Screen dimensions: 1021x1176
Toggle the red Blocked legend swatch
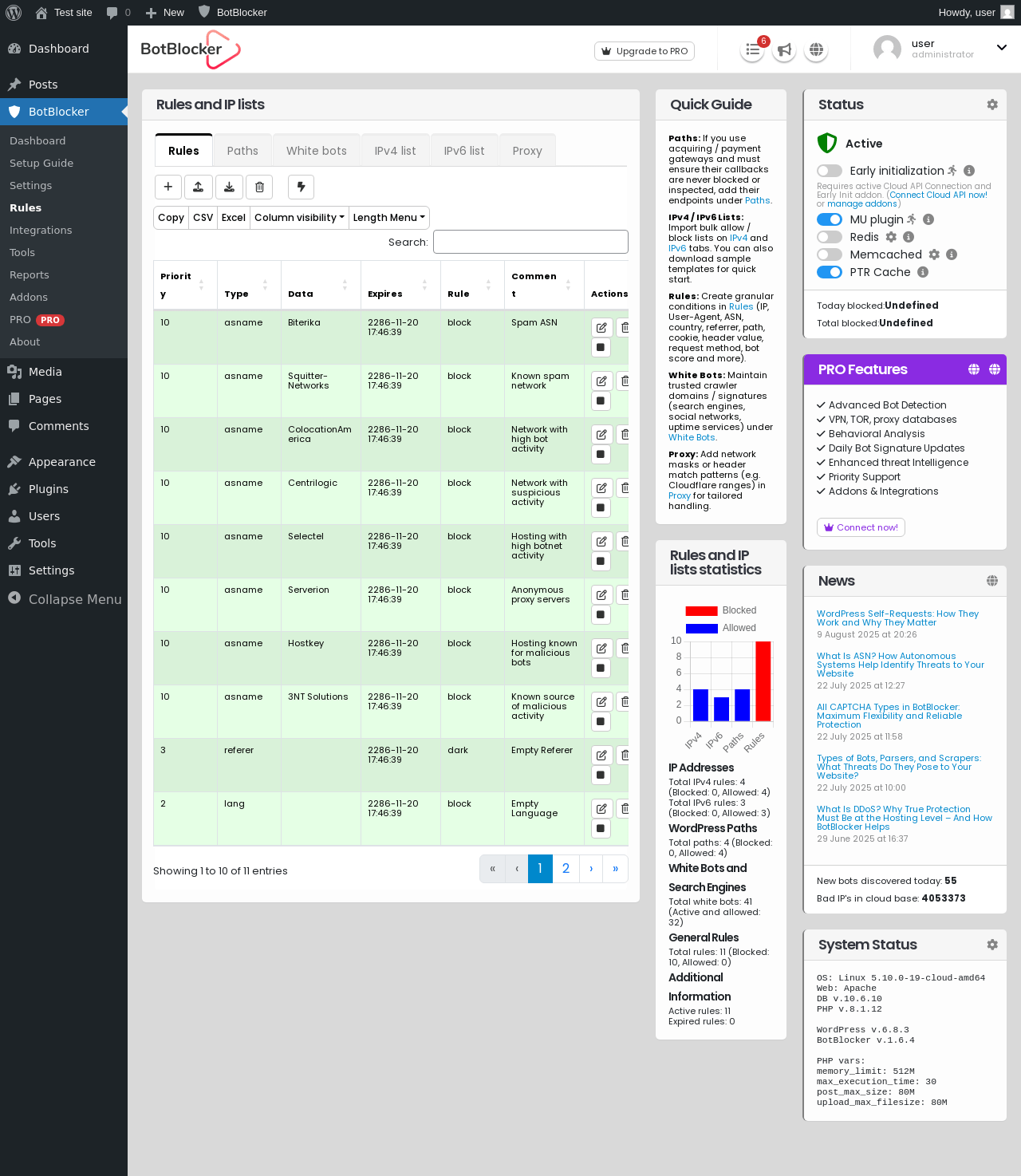[702, 611]
